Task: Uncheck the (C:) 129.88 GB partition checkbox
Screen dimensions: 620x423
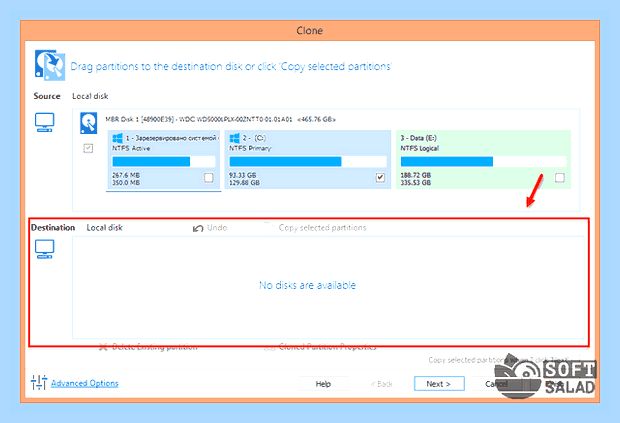Action: [380, 178]
